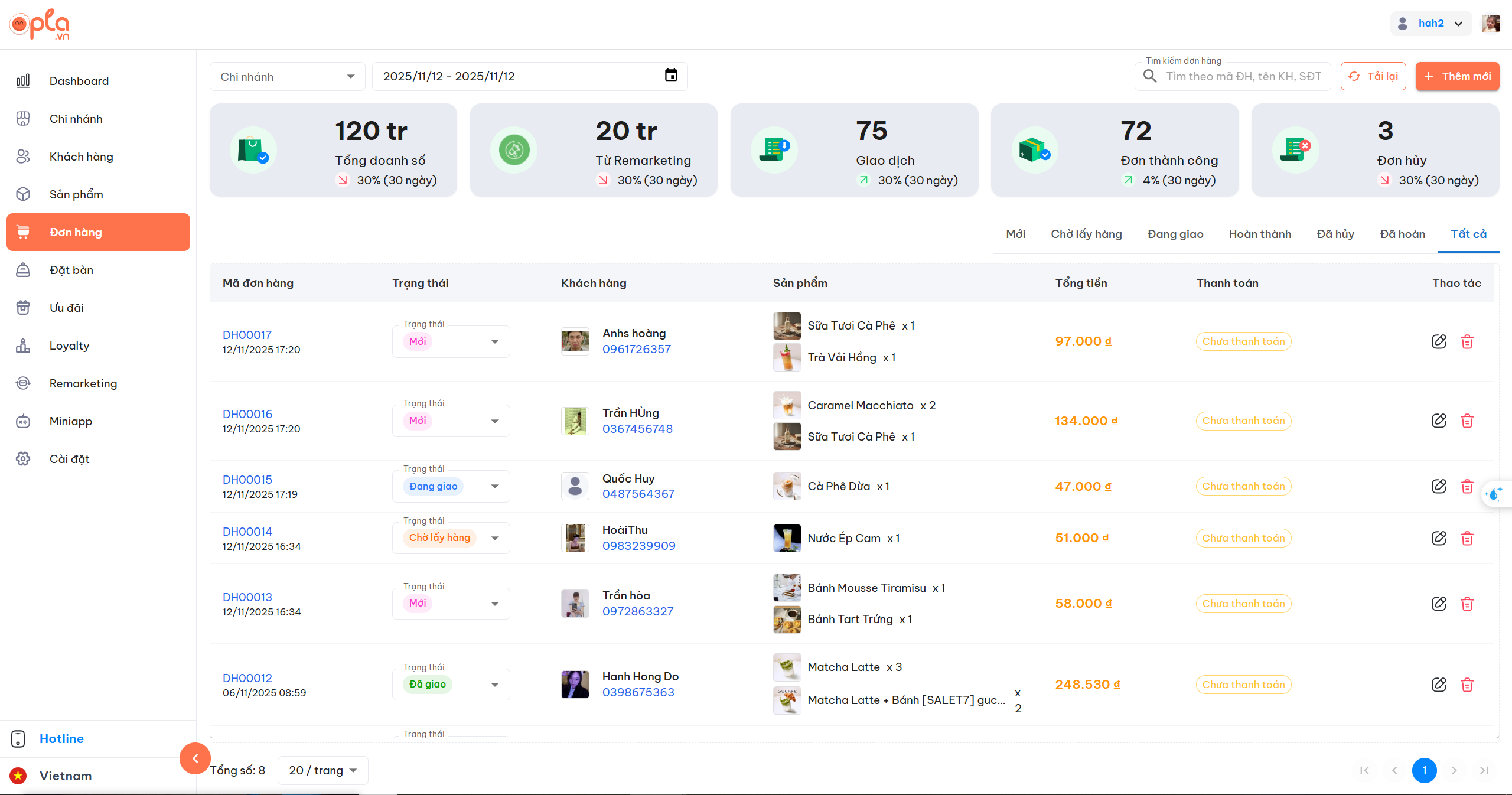1512x795 pixels.
Task: Collapse sidebar with orange arrow button
Action: [195, 758]
